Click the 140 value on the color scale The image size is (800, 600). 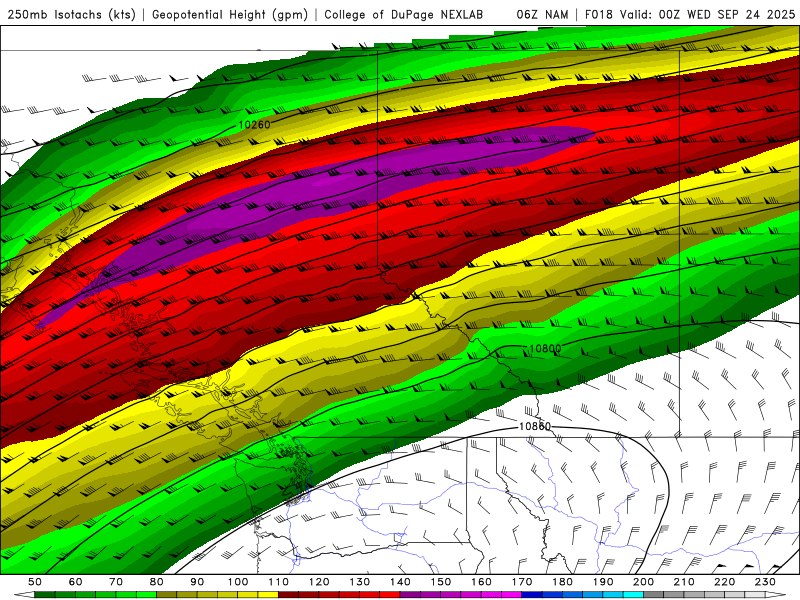(x=400, y=582)
